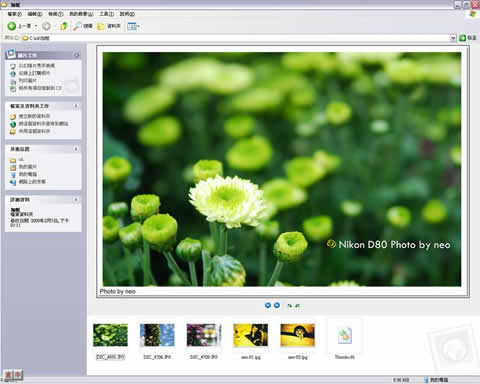Open My Network Places link

(x=28, y=182)
